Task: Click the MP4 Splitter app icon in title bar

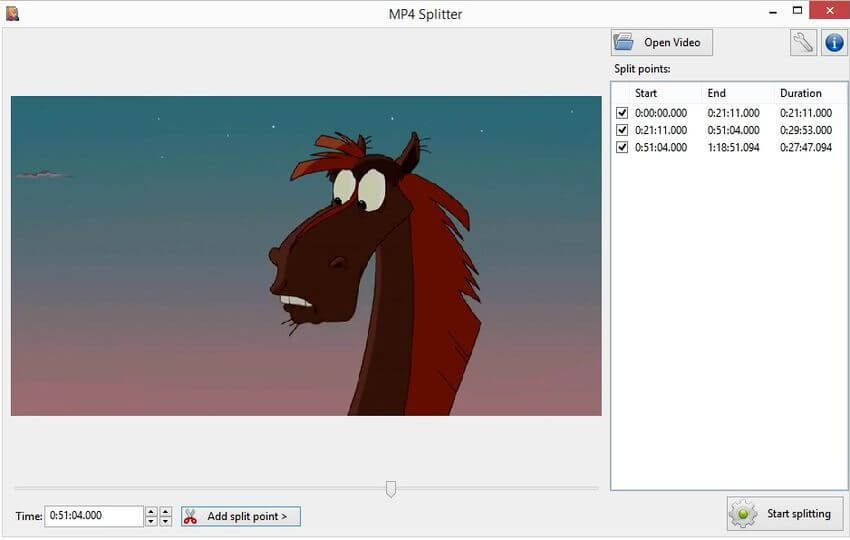Action: click(x=12, y=14)
